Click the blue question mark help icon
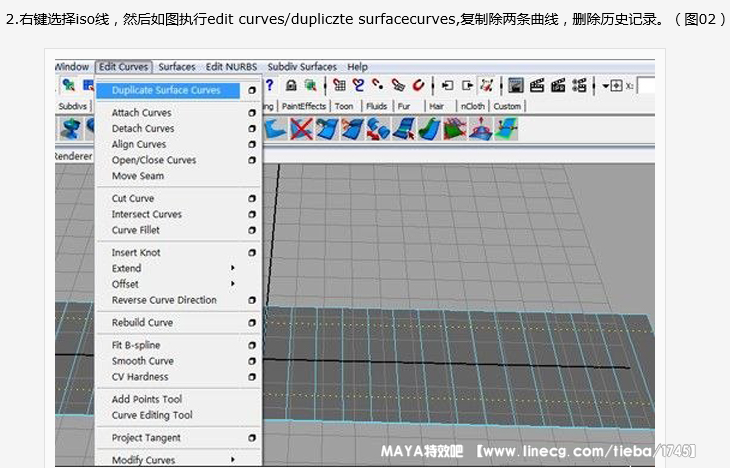 pyautogui.click(x=269, y=86)
